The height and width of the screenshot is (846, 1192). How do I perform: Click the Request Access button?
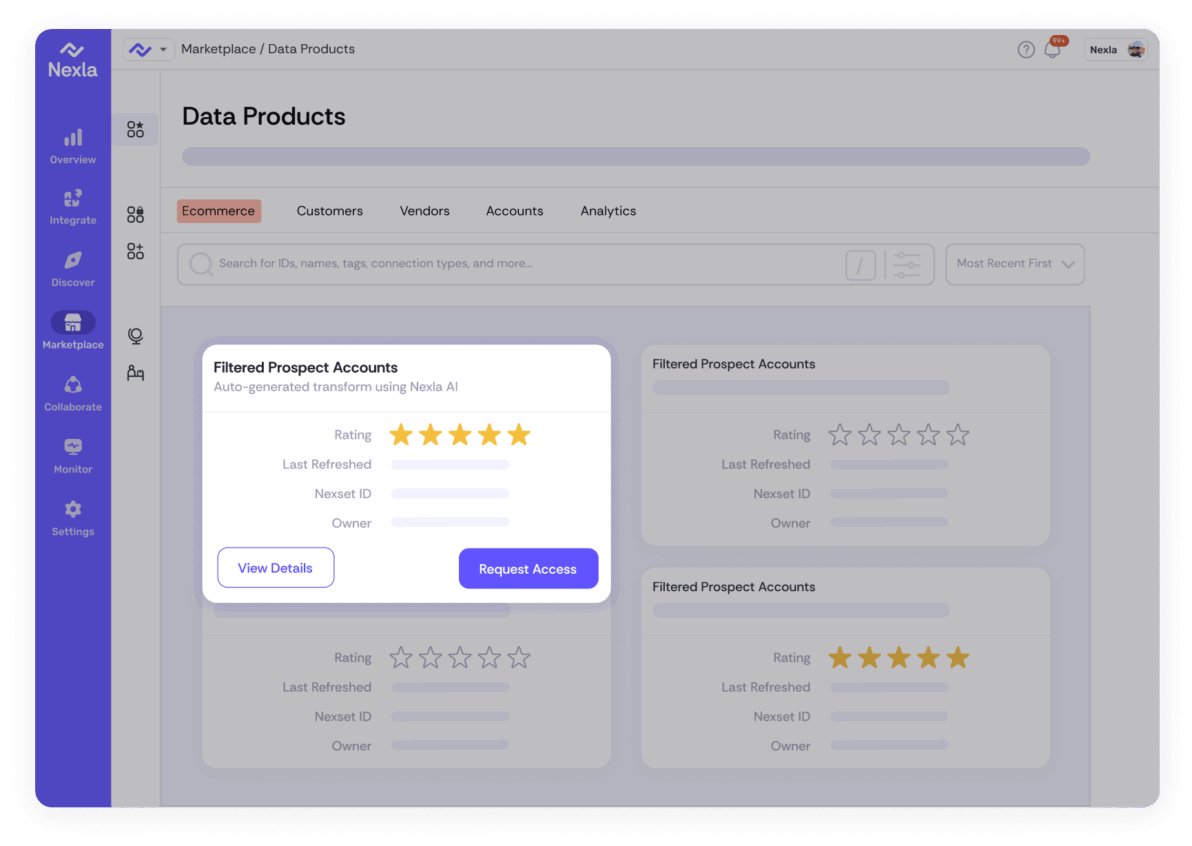(x=528, y=568)
